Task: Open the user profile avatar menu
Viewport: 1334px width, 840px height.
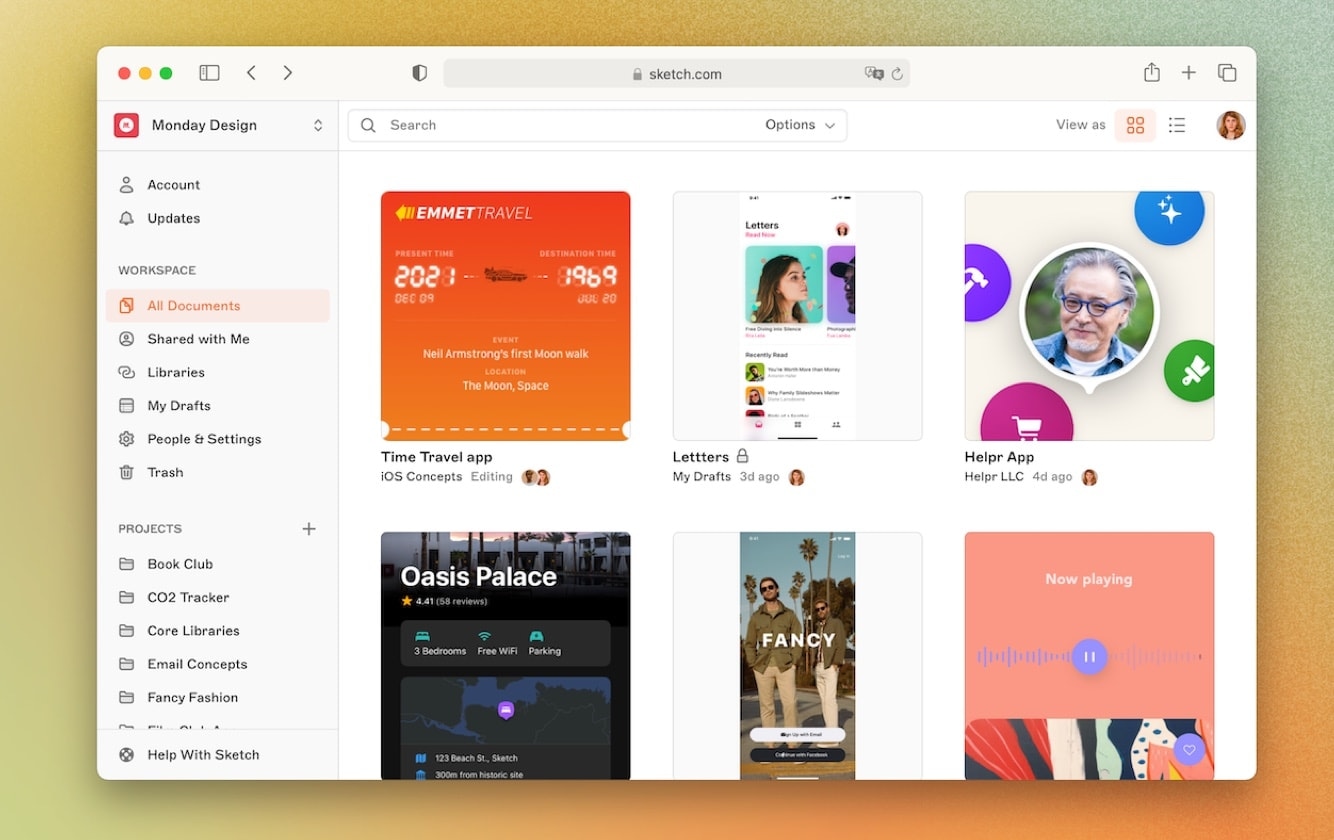Action: click(1231, 125)
